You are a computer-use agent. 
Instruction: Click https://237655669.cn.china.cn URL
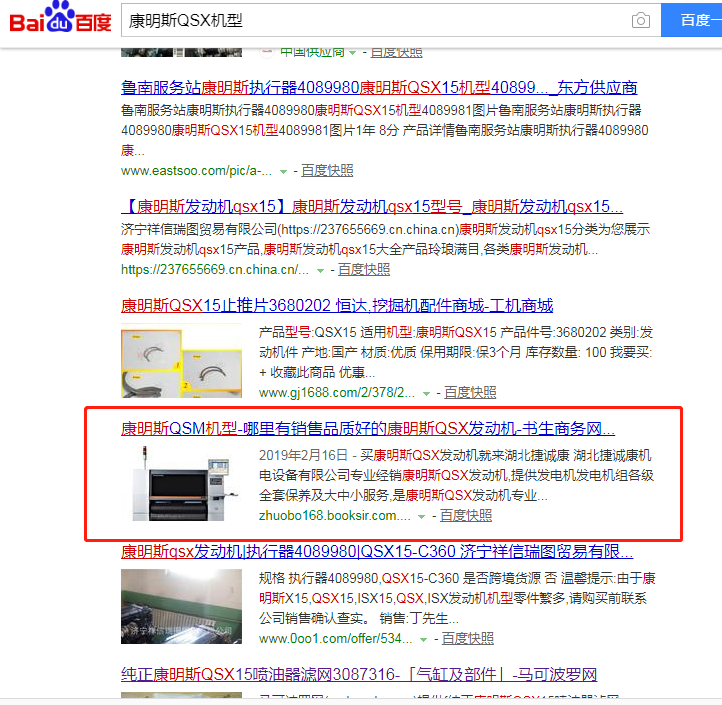[x=215, y=269]
